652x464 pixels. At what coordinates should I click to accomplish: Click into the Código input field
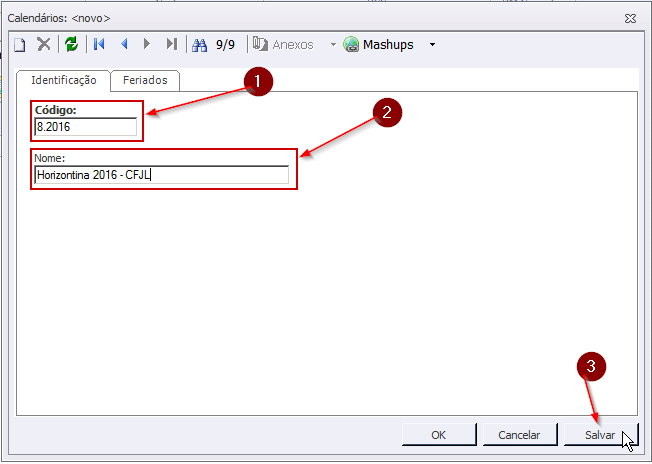point(85,127)
